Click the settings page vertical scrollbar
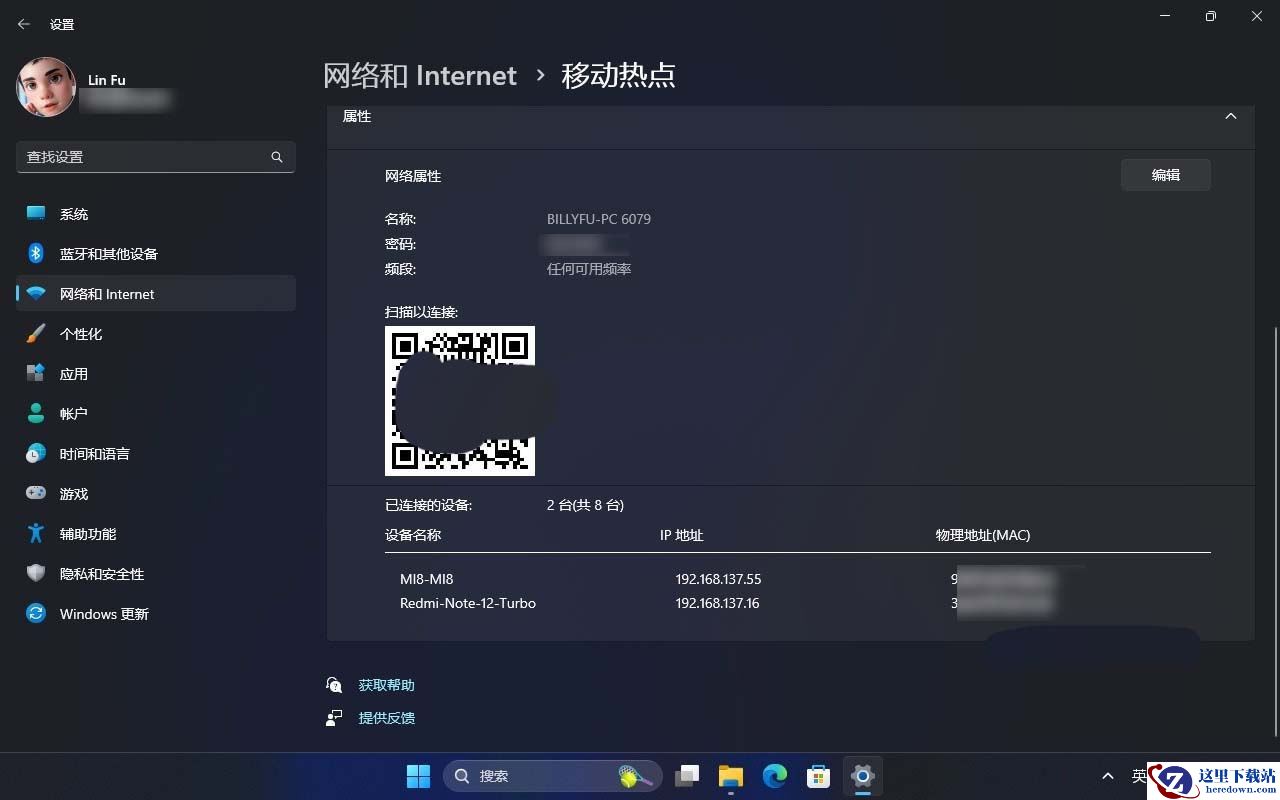This screenshot has height=800, width=1280. pyautogui.click(x=1275, y=530)
